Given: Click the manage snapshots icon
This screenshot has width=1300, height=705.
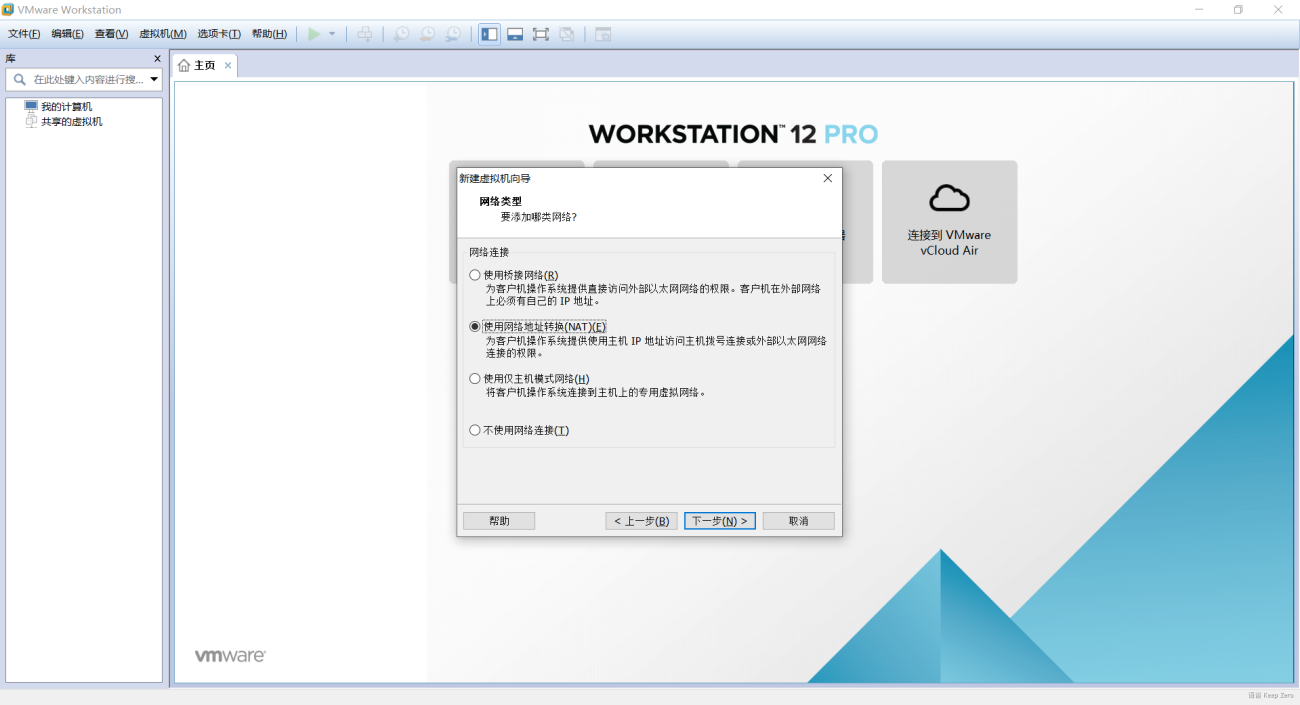Looking at the screenshot, I should (453, 34).
